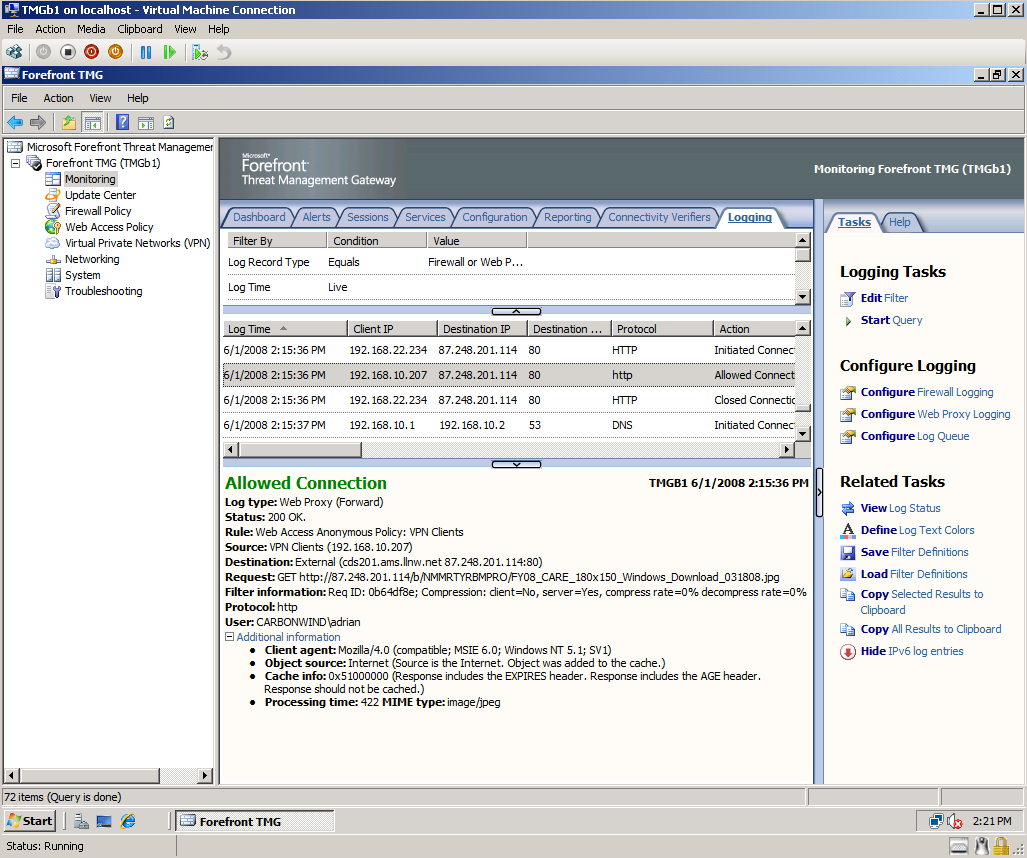Pause the virtual machine
This screenshot has height=858, width=1027.
[146, 52]
